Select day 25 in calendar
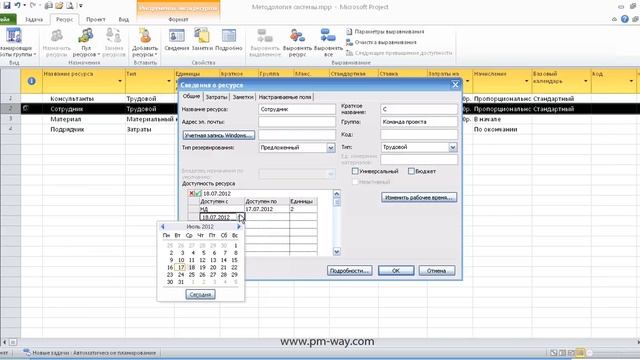The image size is (640, 360). point(192,275)
